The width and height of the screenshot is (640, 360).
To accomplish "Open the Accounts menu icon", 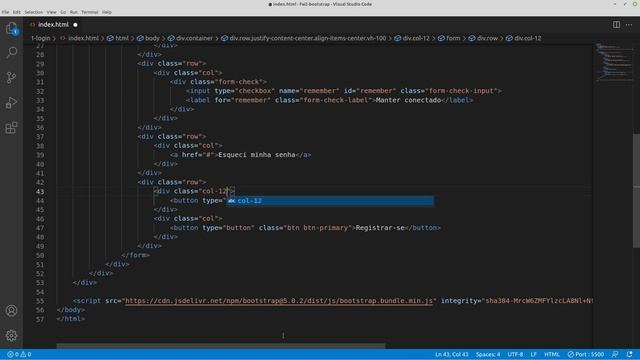I will click(x=11, y=311).
